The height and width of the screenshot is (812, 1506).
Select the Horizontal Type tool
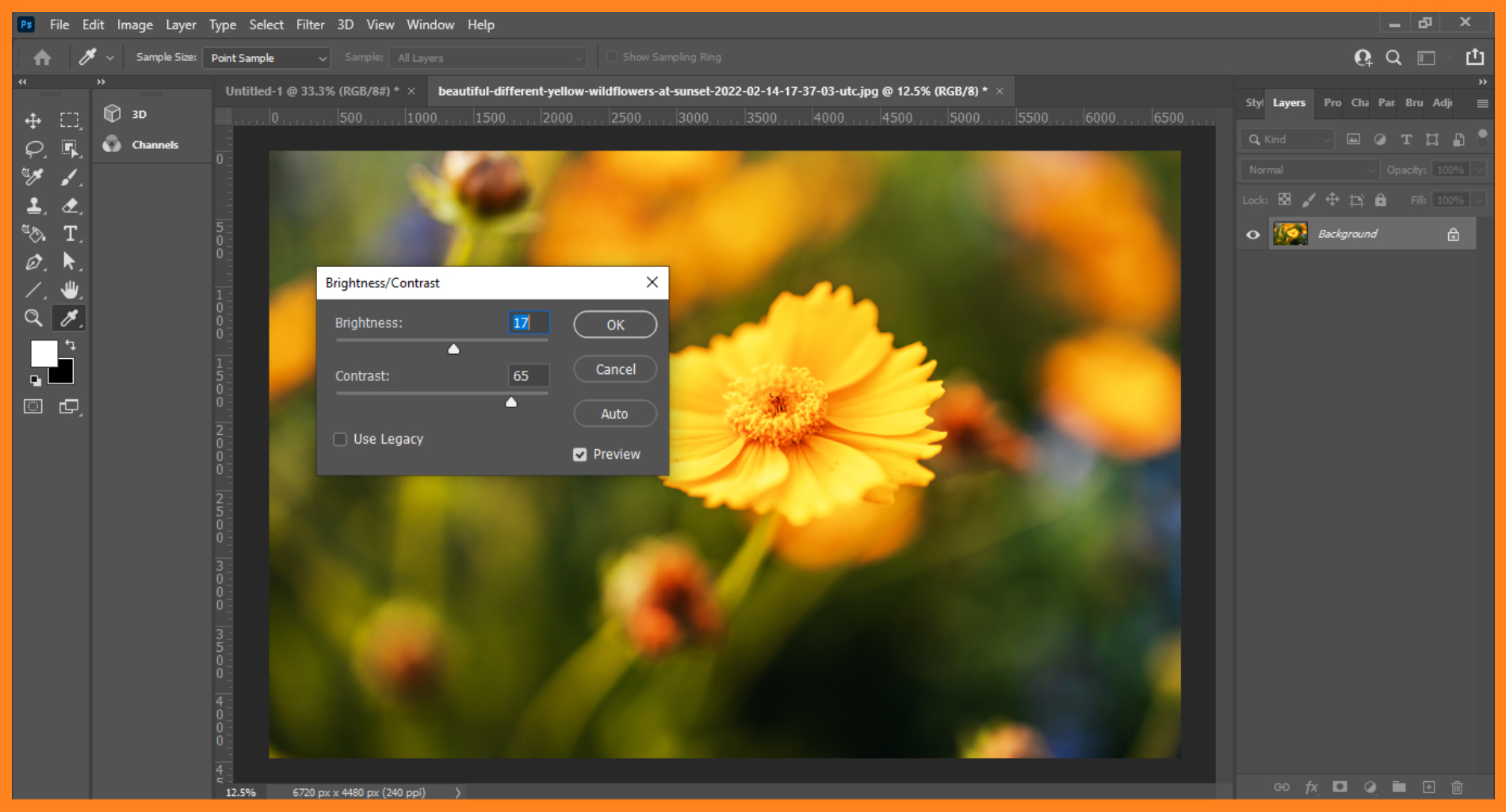point(70,234)
